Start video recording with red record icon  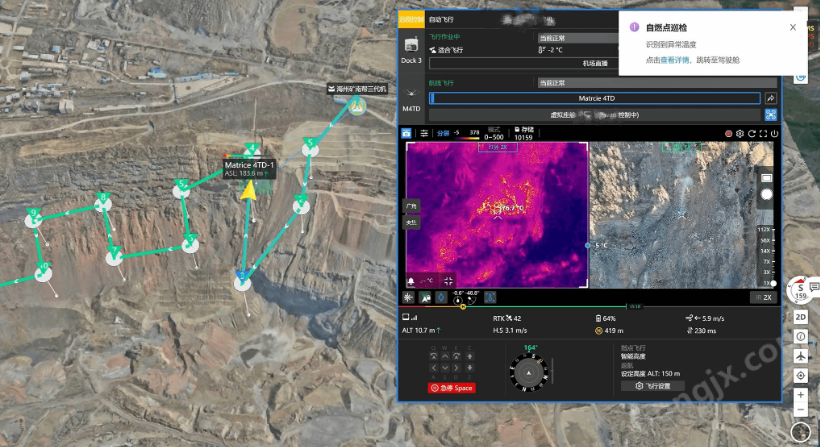tap(728, 133)
